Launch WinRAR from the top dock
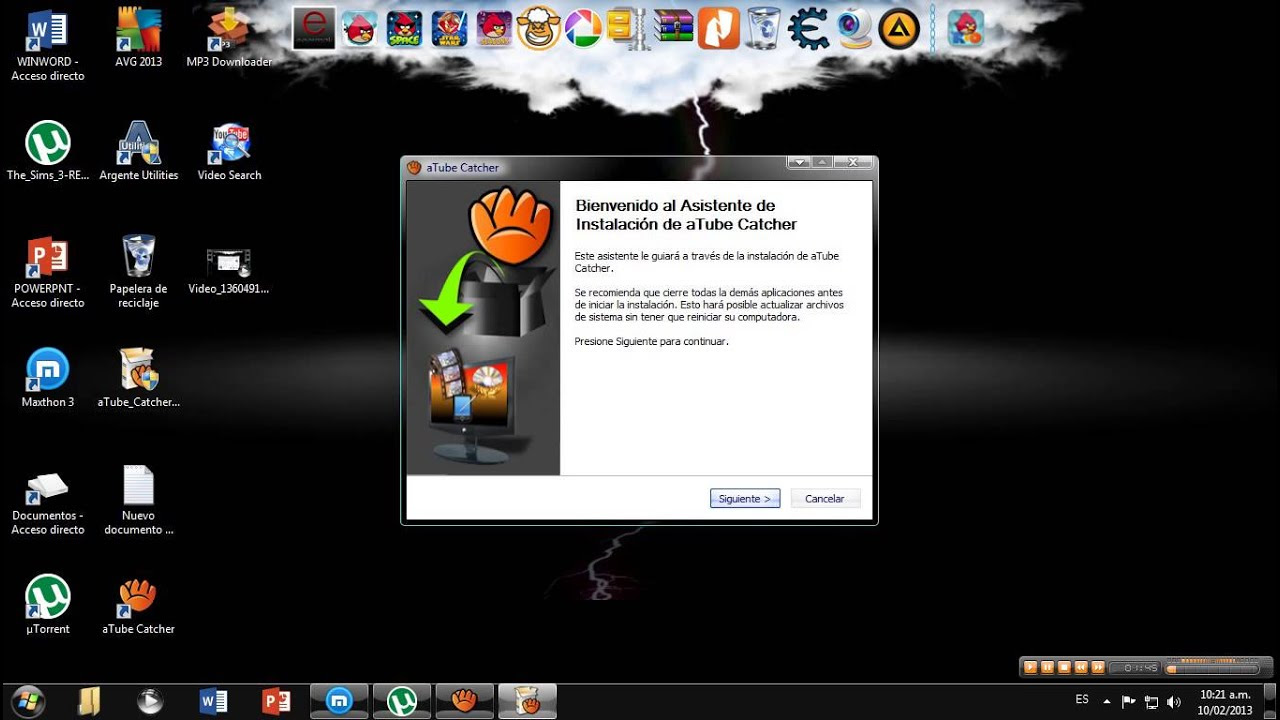Viewport: 1280px width, 720px height. point(673,29)
